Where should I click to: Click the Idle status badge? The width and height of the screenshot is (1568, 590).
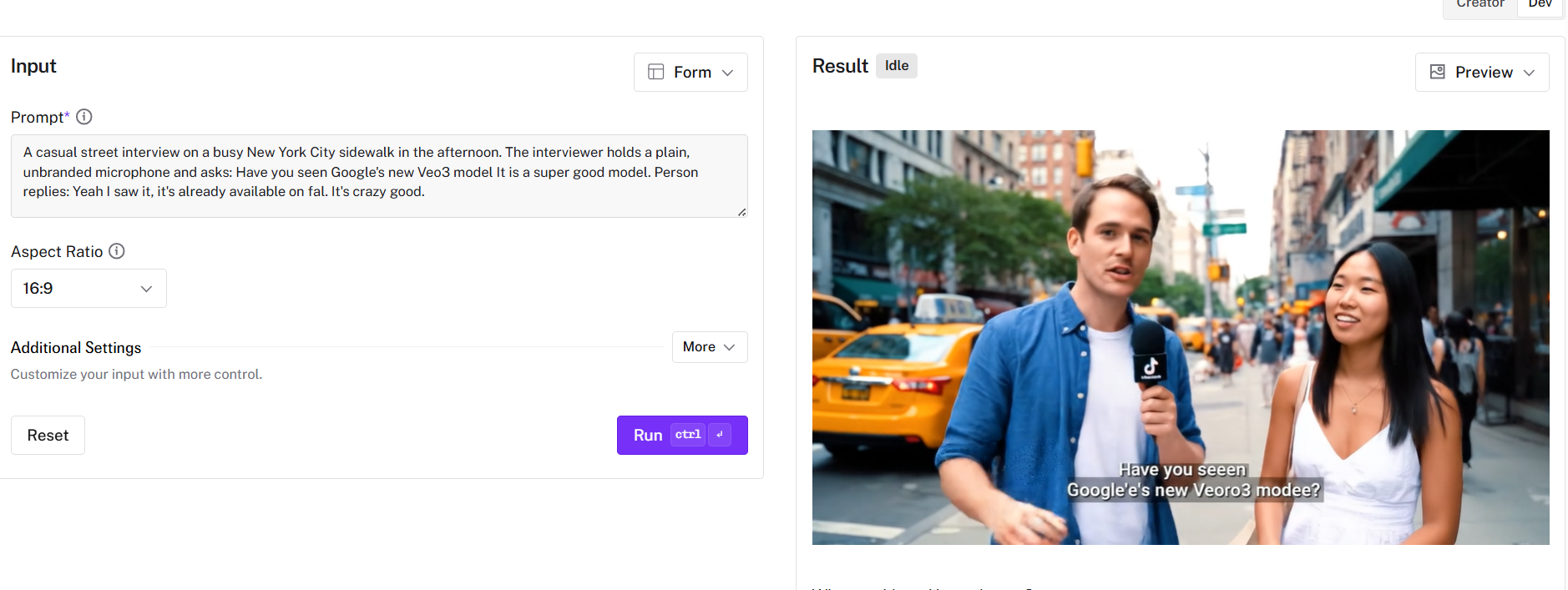click(897, 66)
